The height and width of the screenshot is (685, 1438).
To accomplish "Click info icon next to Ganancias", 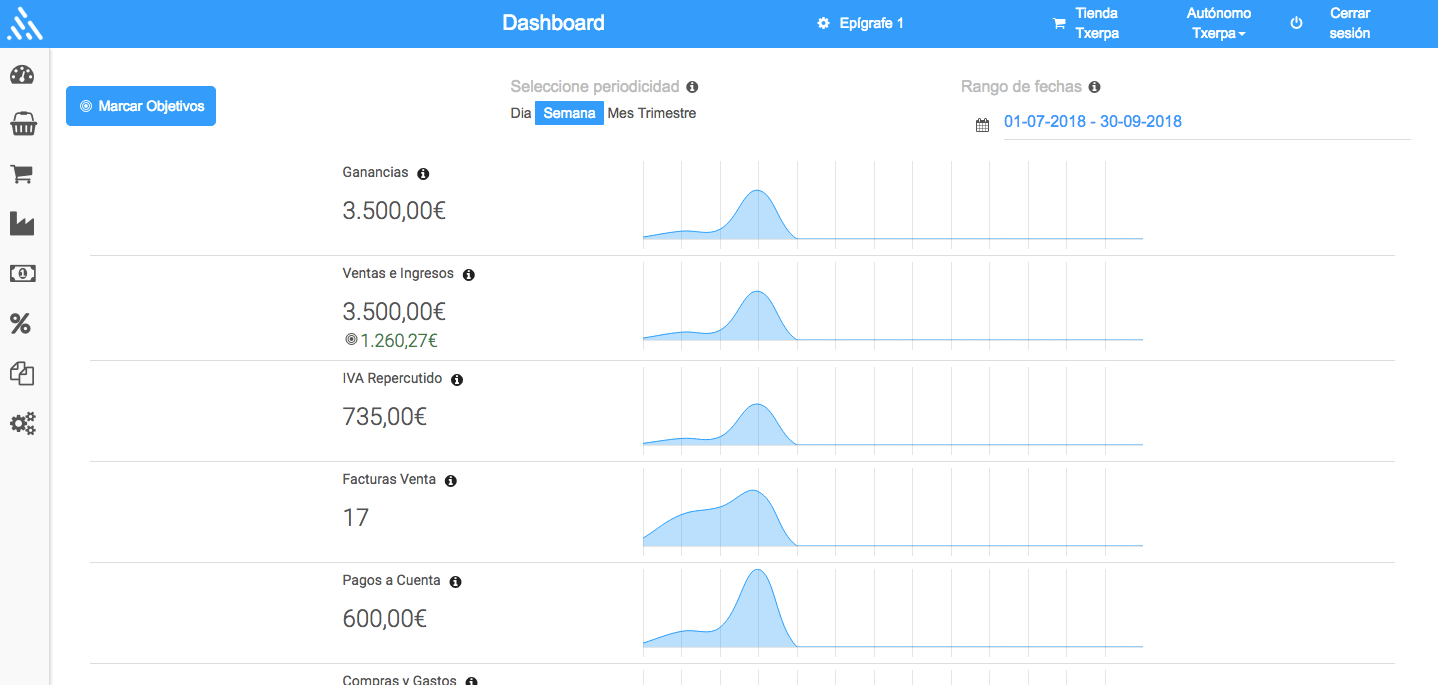I will [422, 174].
